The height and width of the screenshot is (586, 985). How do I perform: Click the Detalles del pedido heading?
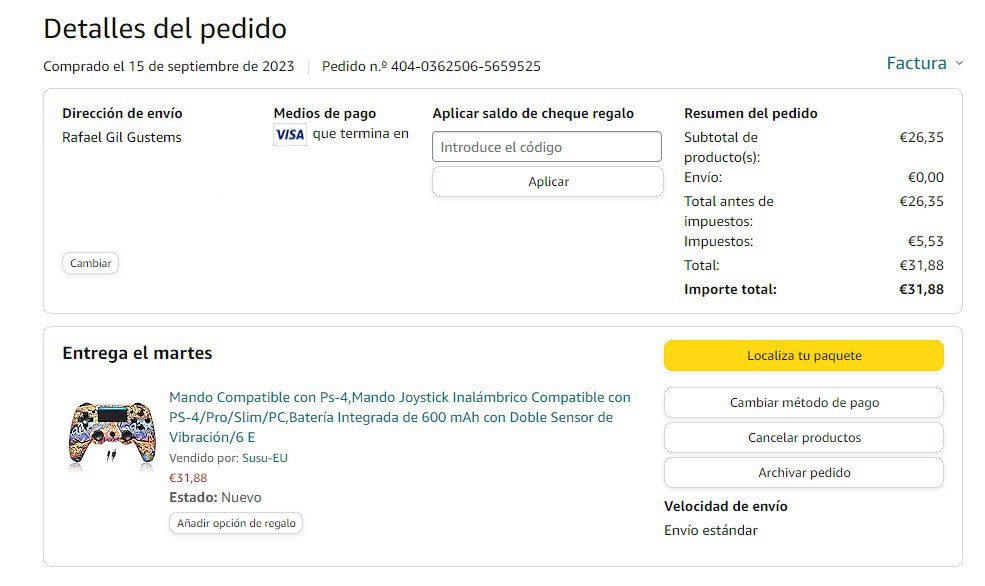[x=165, y=29]
